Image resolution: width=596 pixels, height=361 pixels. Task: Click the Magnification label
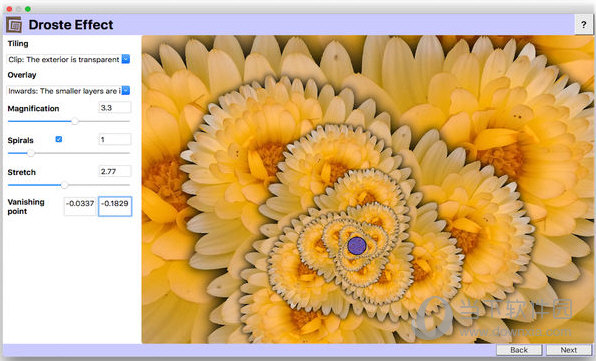click(x=33, y=109)
